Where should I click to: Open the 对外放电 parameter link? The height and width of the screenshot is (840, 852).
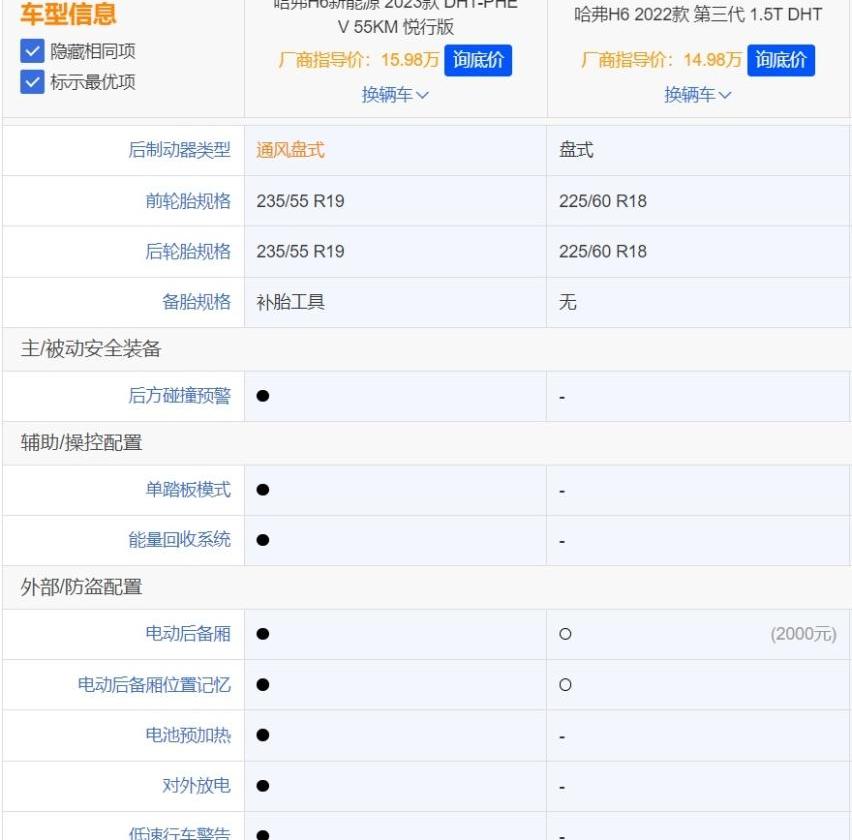[x=196, y=786]
